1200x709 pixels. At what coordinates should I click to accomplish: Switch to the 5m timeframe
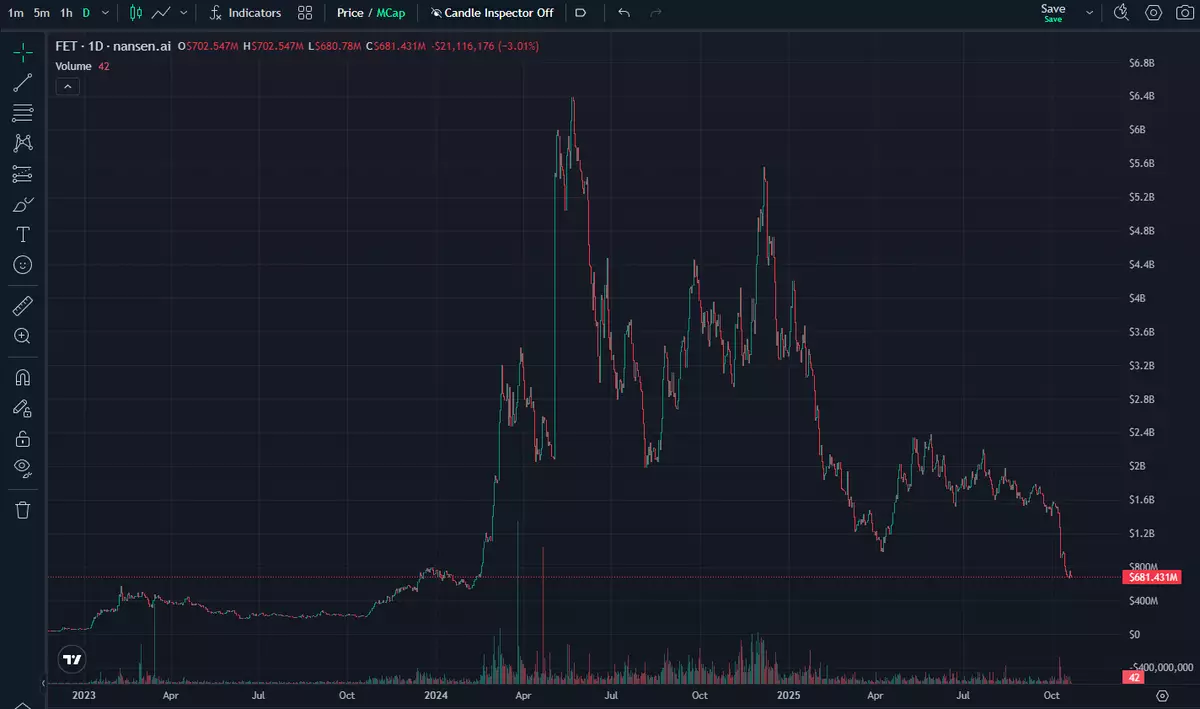click(41, 13)
